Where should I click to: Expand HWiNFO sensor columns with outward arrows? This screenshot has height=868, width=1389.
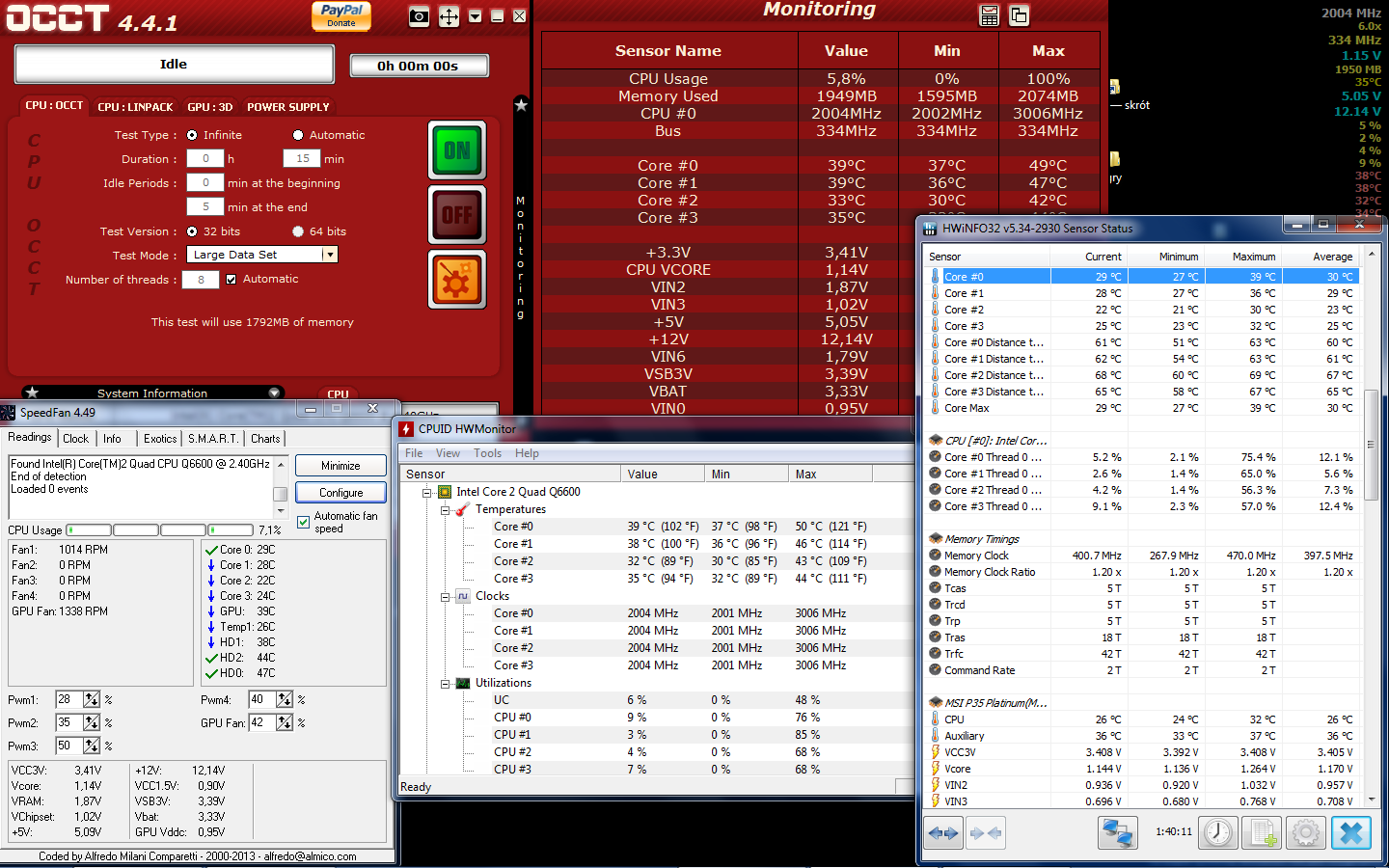click(942, 833)
